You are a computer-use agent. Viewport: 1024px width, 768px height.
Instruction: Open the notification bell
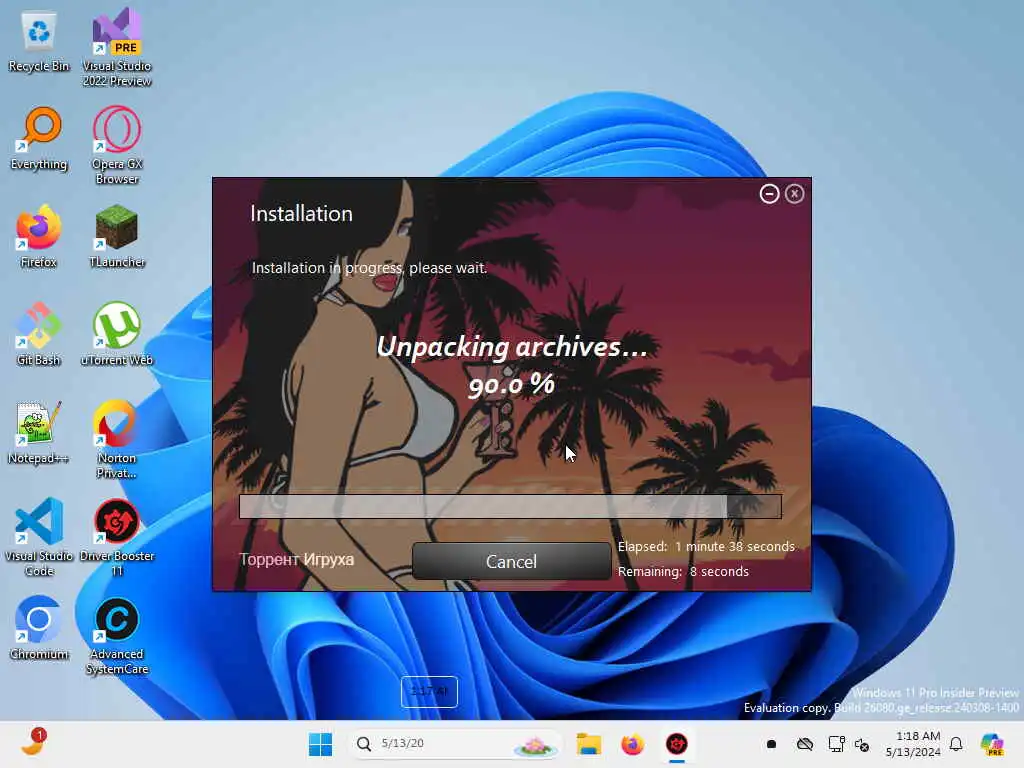coord(956,744)
